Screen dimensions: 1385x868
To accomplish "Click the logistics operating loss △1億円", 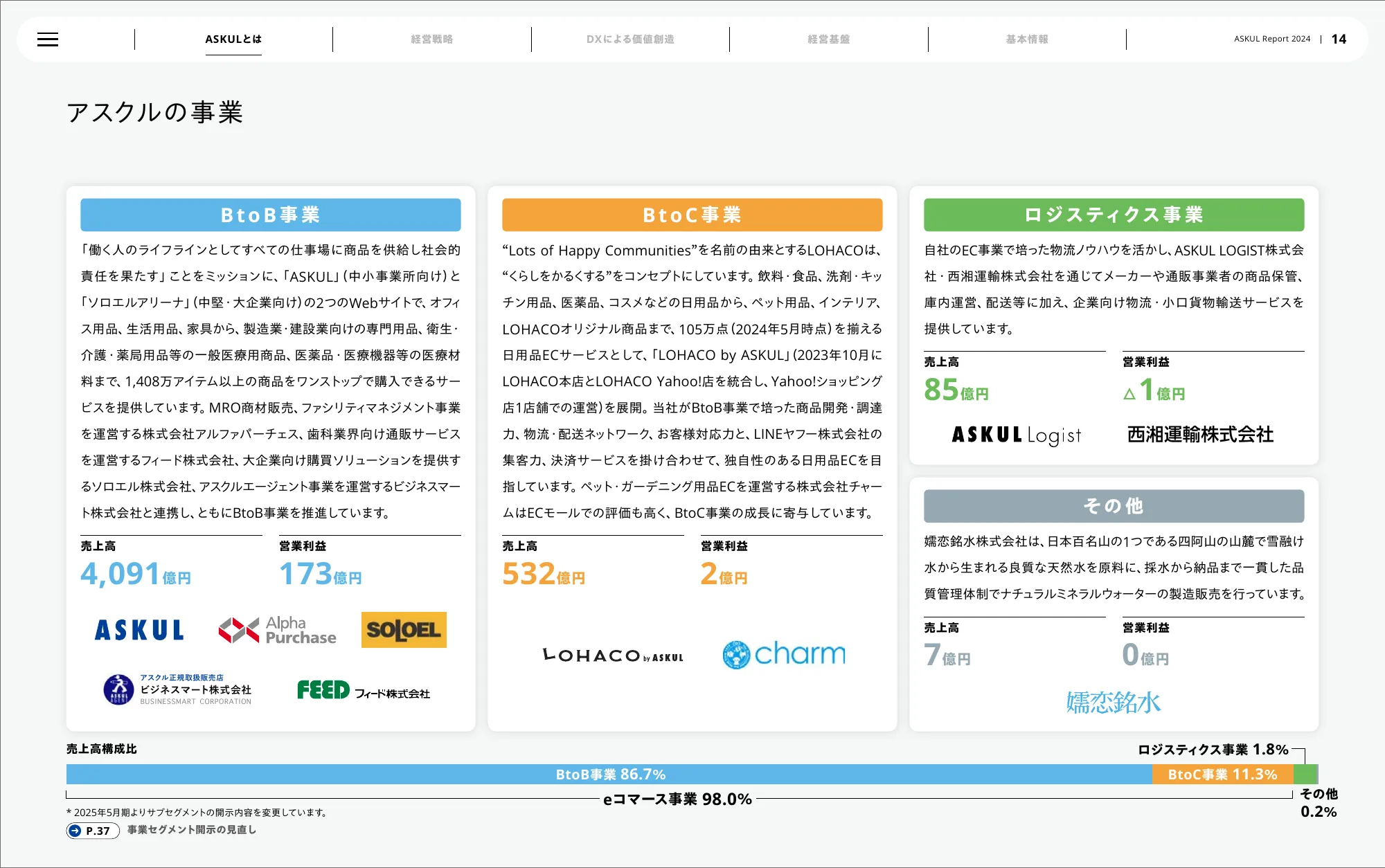I will click(1154, 390).
